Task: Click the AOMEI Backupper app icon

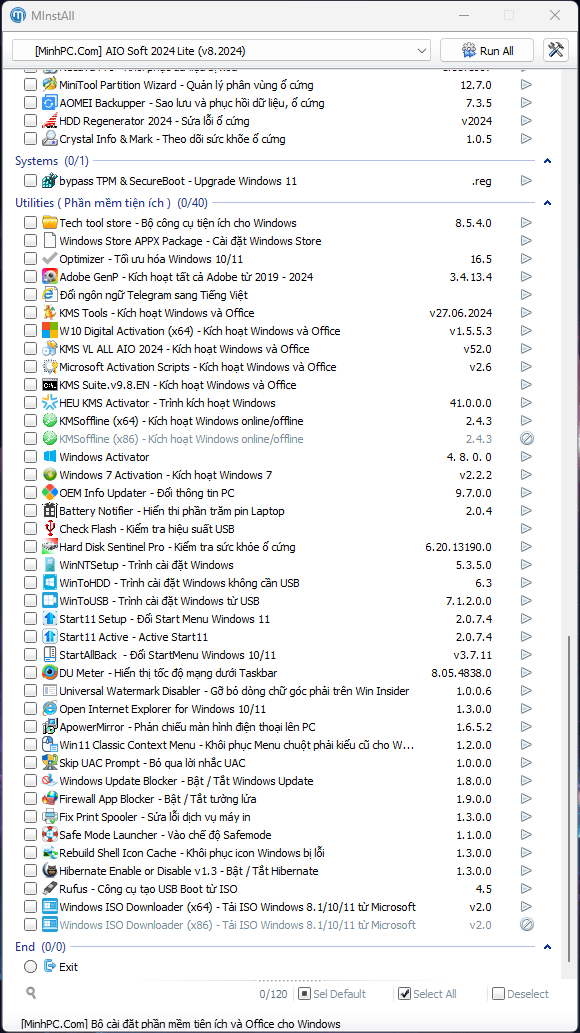Action: coord(49,103)
